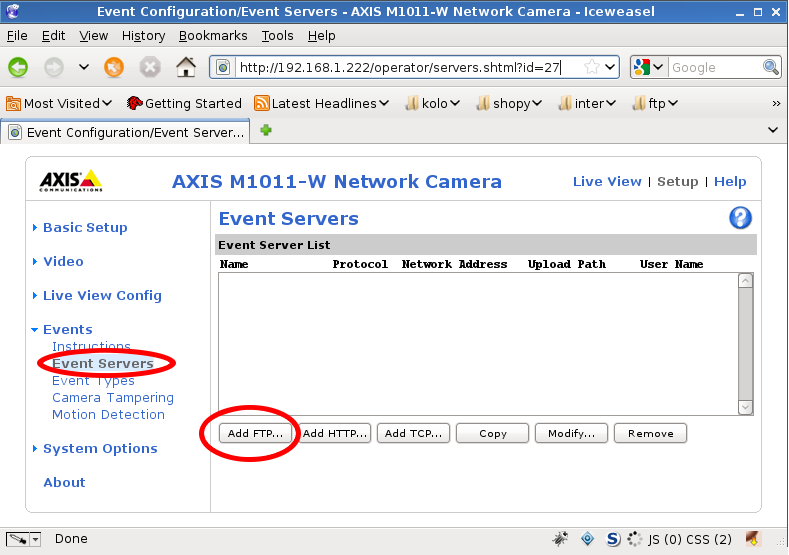Go to the Live View link
The image size is (789, 555).
pyautogui.click(x=607, y=182)
